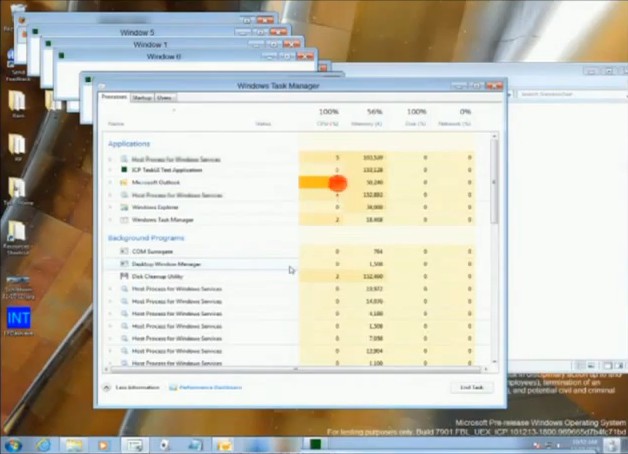This screenshot has height=454, width=628.
Task: Open the Performance Dashboard link
Action: pyautogui.click(x=210, y=388)
